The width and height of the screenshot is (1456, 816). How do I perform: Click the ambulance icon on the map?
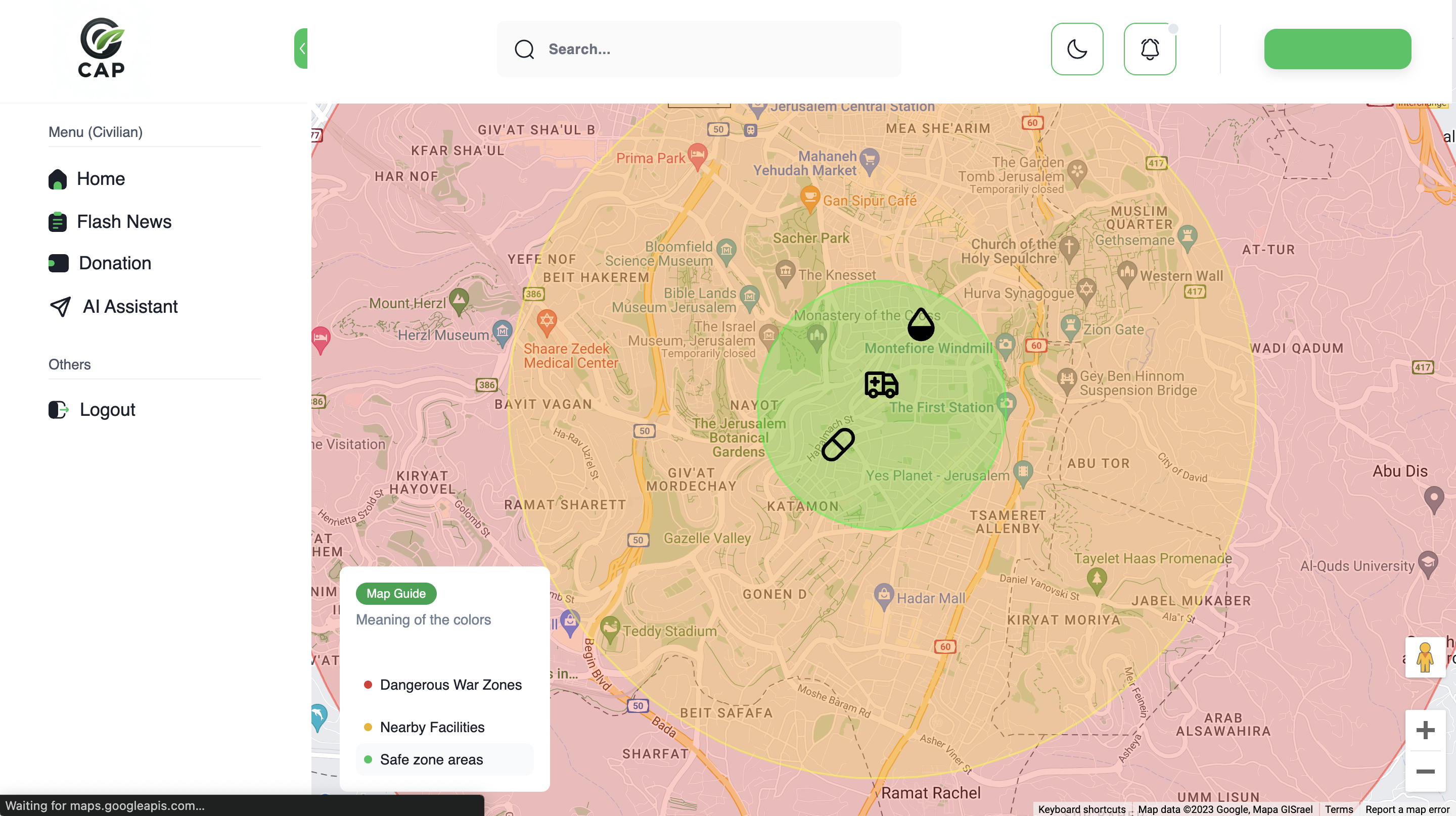click(881, 385)
